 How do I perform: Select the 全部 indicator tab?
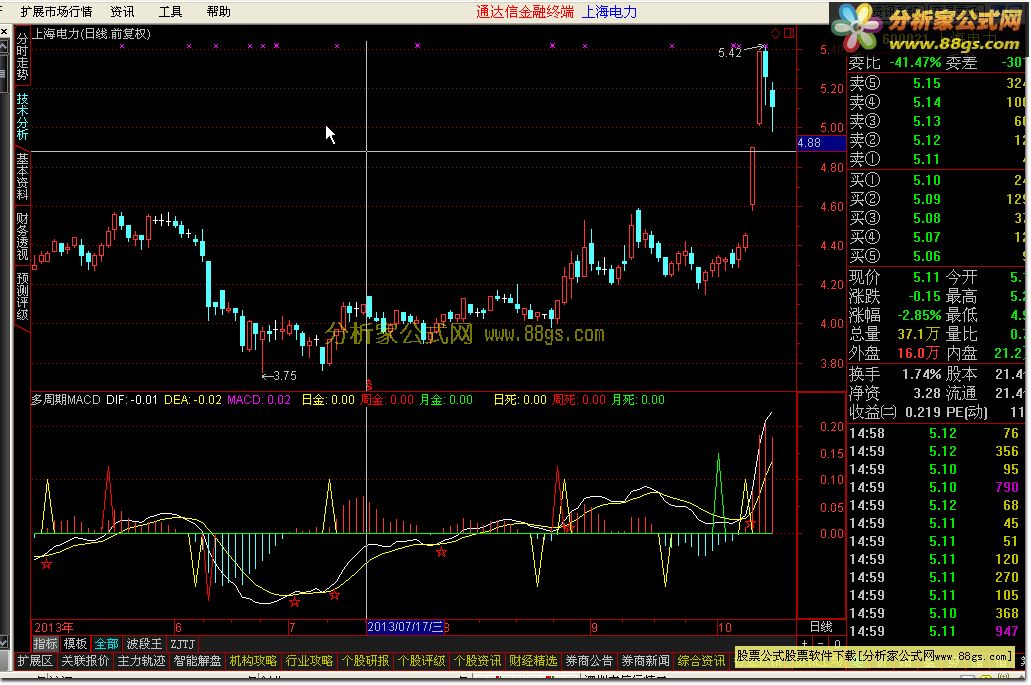(106, 644)
